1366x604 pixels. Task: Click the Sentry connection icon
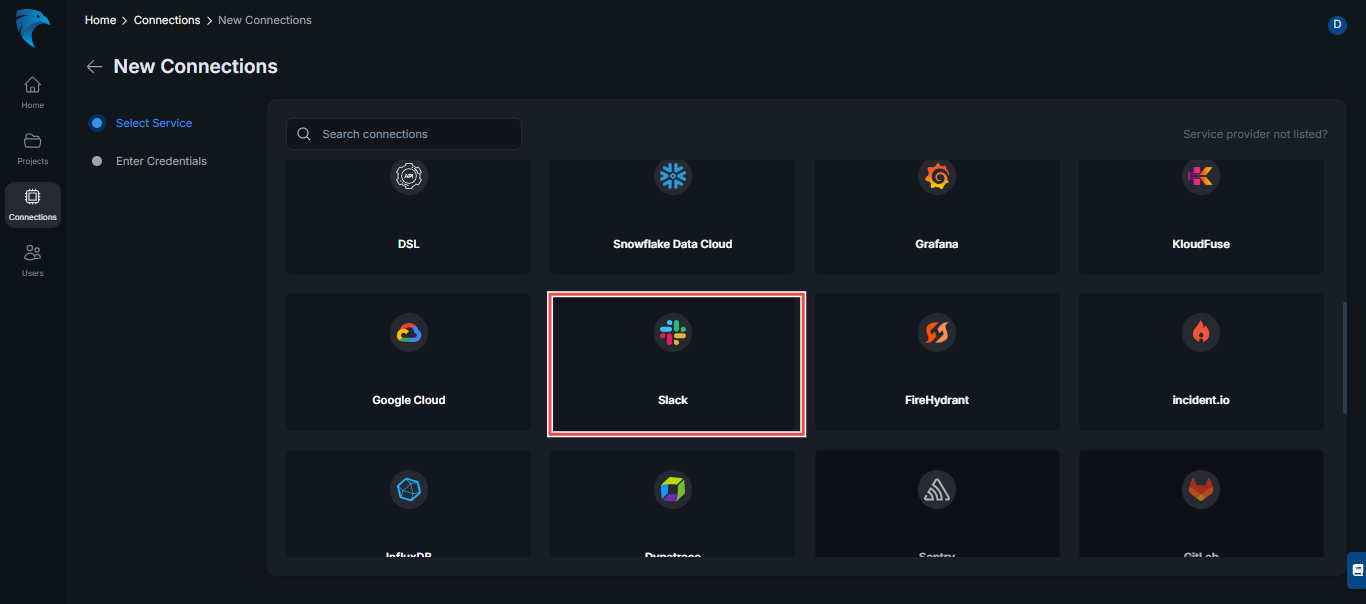[x=937, y=489]
